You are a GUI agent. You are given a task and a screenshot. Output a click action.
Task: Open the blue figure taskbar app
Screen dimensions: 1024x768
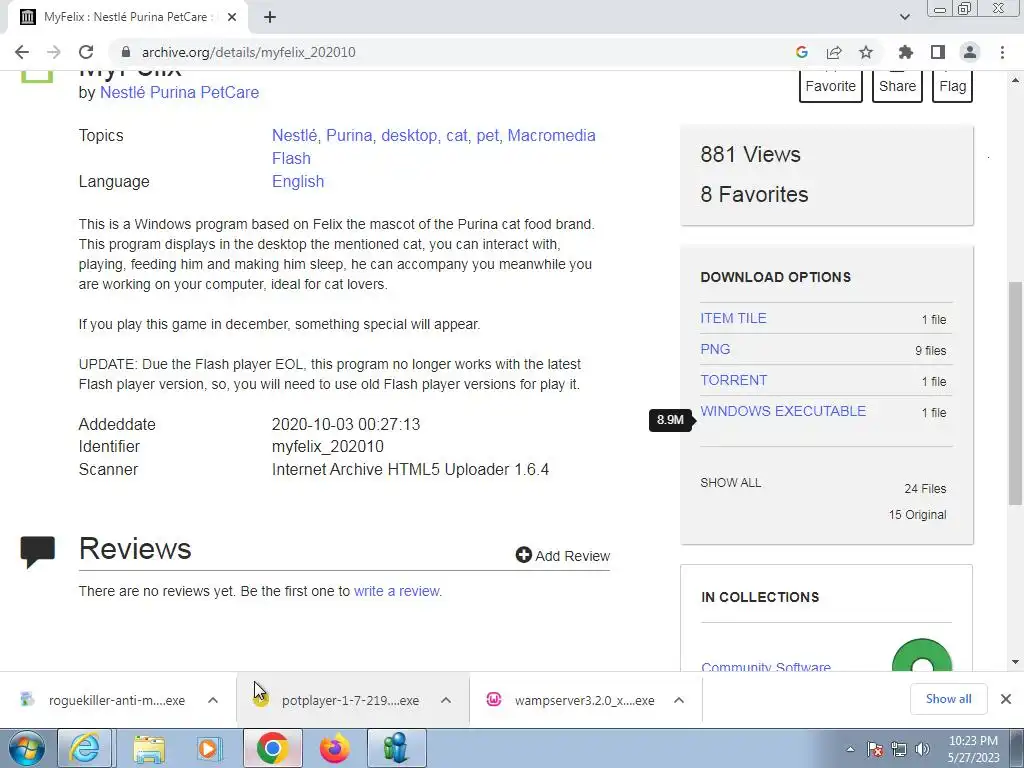point(396,748)
